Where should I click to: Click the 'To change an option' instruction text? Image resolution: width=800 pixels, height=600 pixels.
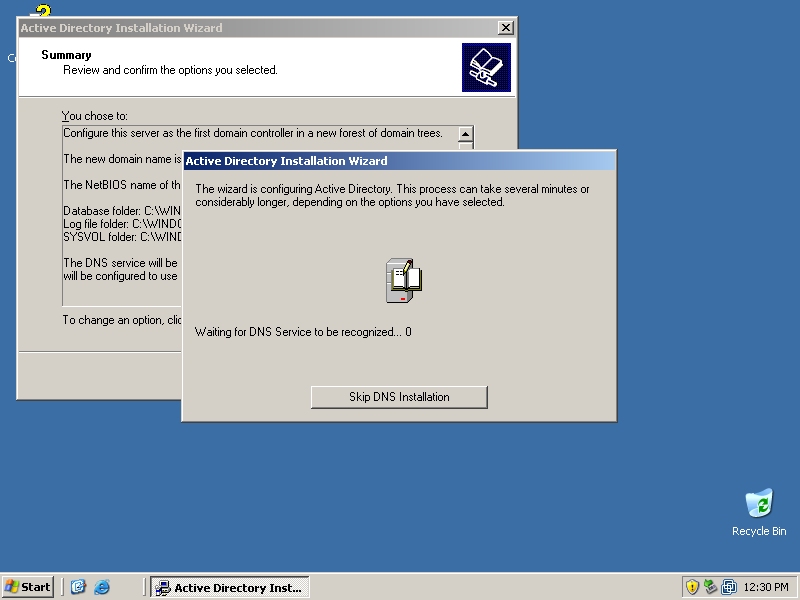coord(122,320)
